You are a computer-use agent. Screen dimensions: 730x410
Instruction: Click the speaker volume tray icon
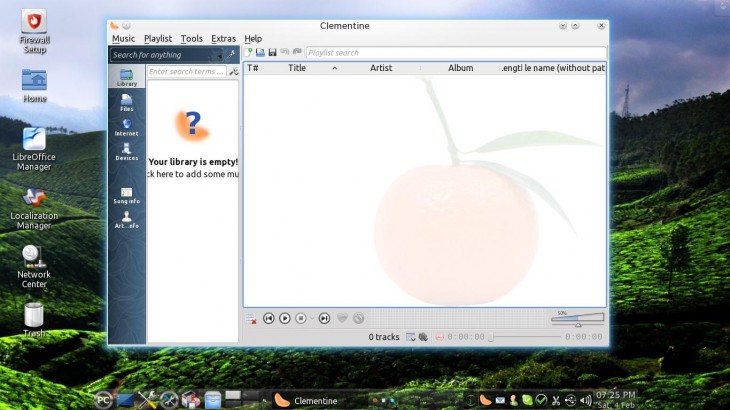586,400
